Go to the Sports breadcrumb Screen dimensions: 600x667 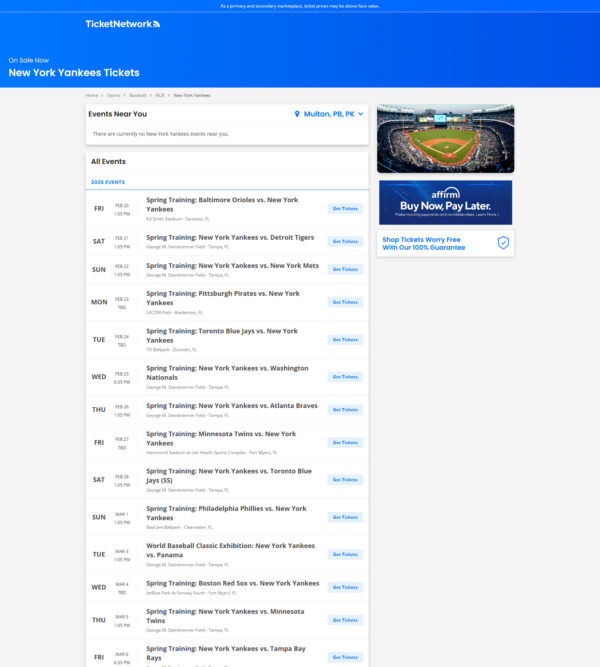pos(114,95)
